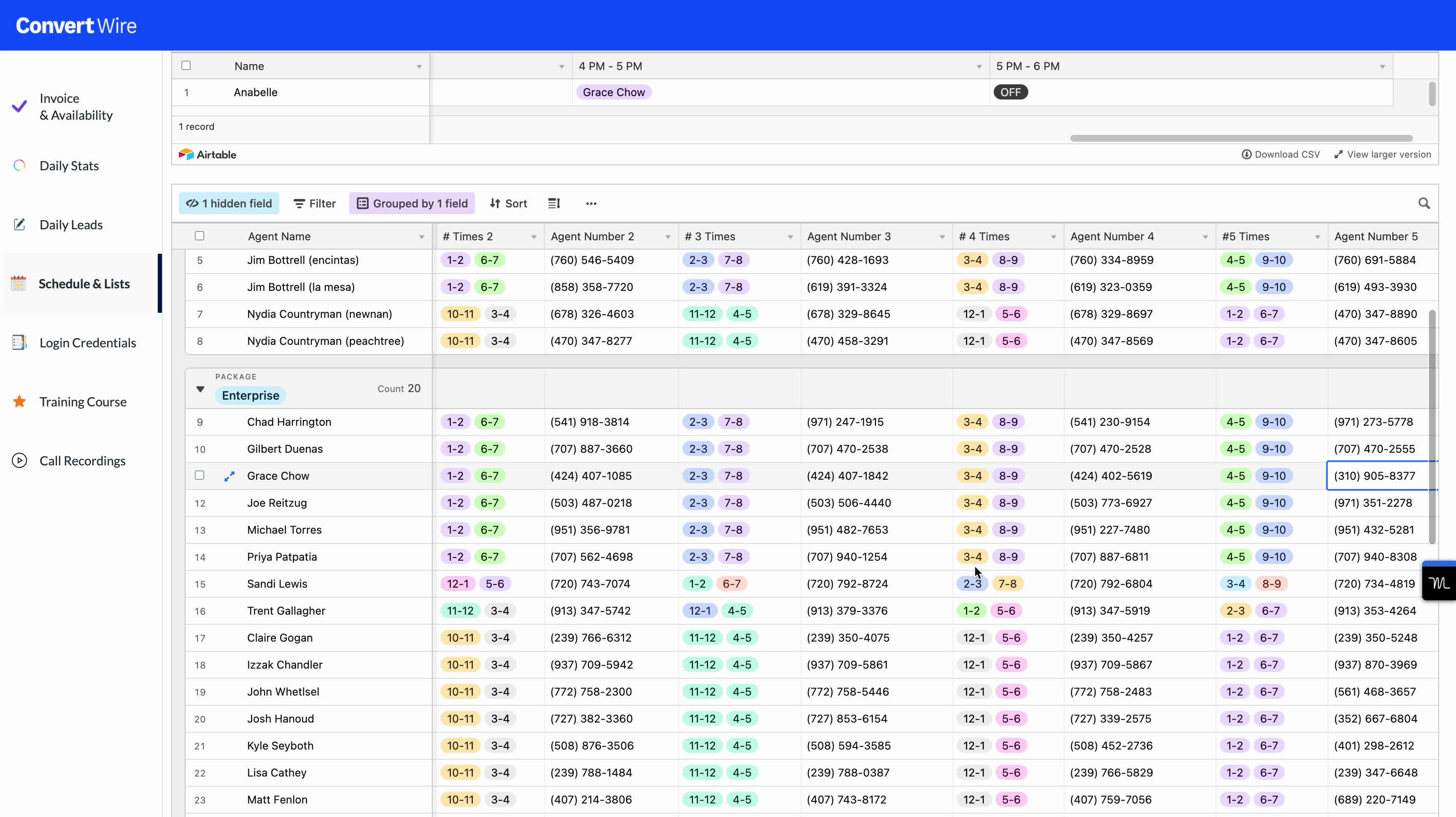Click the floating black widget icon

tap(1439, 583)
